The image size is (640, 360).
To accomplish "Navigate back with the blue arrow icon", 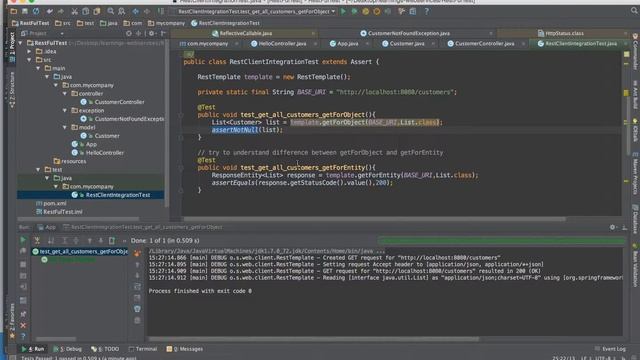I will [136, 11].
